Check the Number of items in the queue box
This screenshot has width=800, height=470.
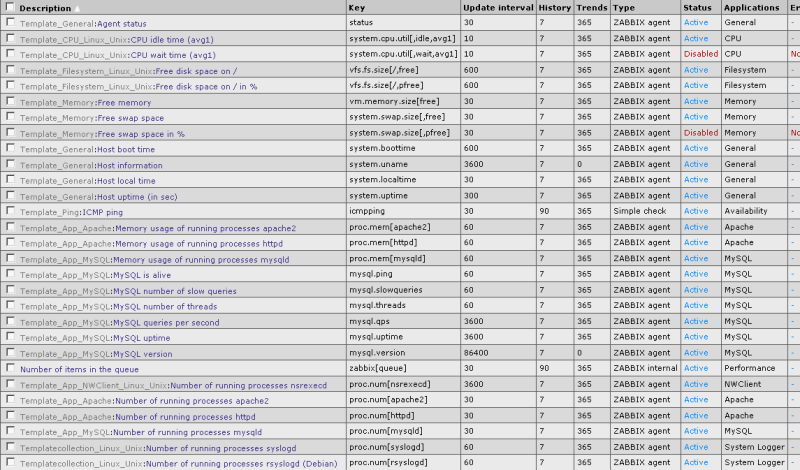coord(10,368)
